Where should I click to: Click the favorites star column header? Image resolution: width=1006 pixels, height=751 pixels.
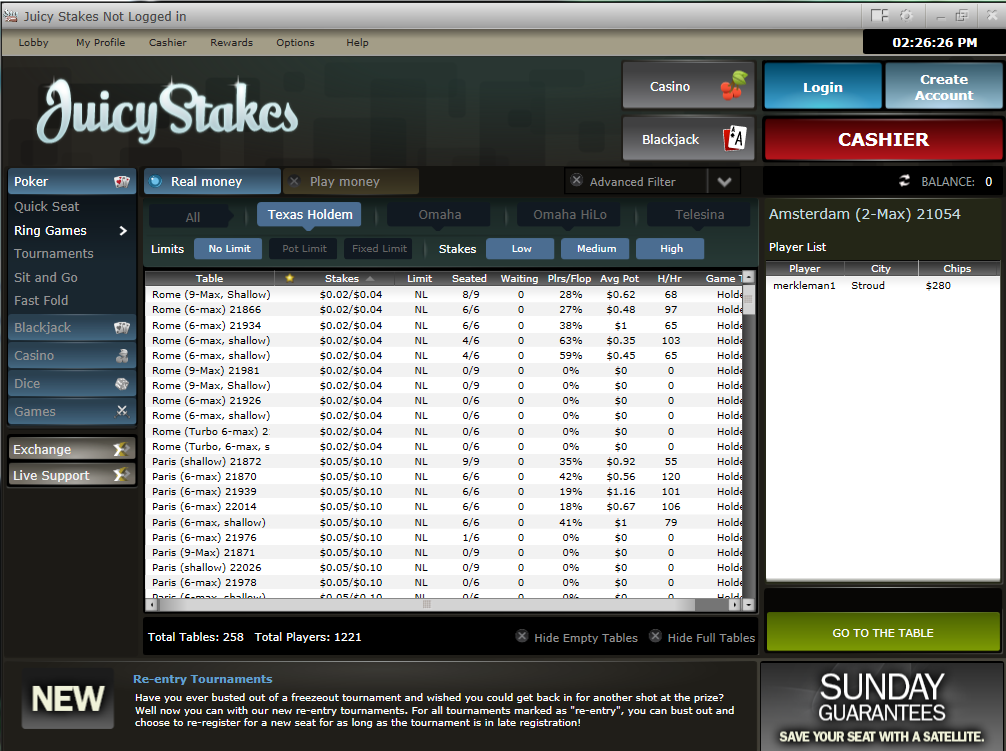click(x=289, y=278)
